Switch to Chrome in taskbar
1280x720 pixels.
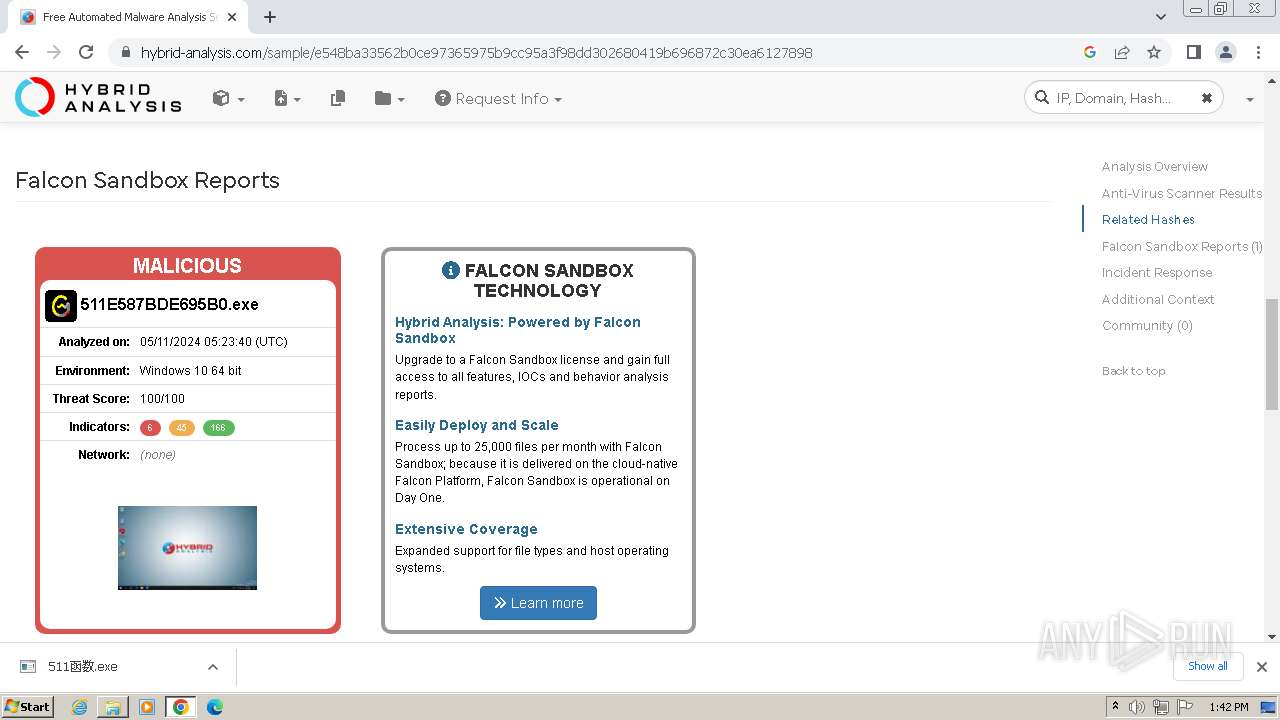pos(181,707)
